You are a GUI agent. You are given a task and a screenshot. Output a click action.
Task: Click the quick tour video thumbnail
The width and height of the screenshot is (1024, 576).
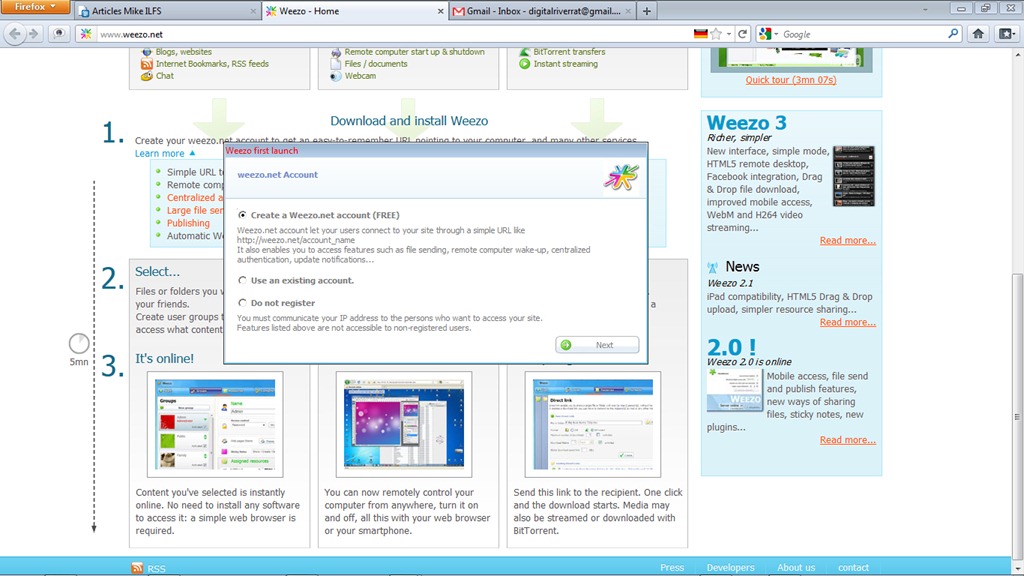[791, 59]
